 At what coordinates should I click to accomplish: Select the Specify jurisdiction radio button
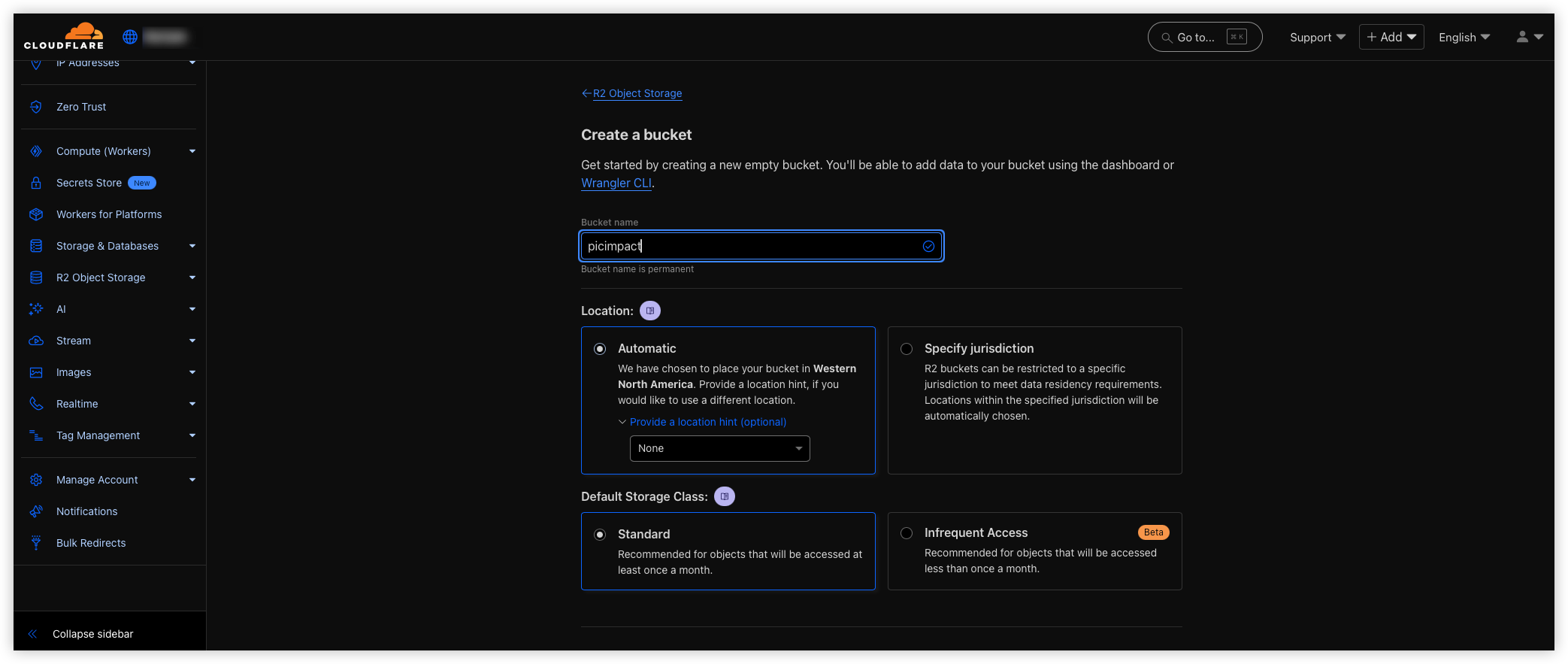907,349
